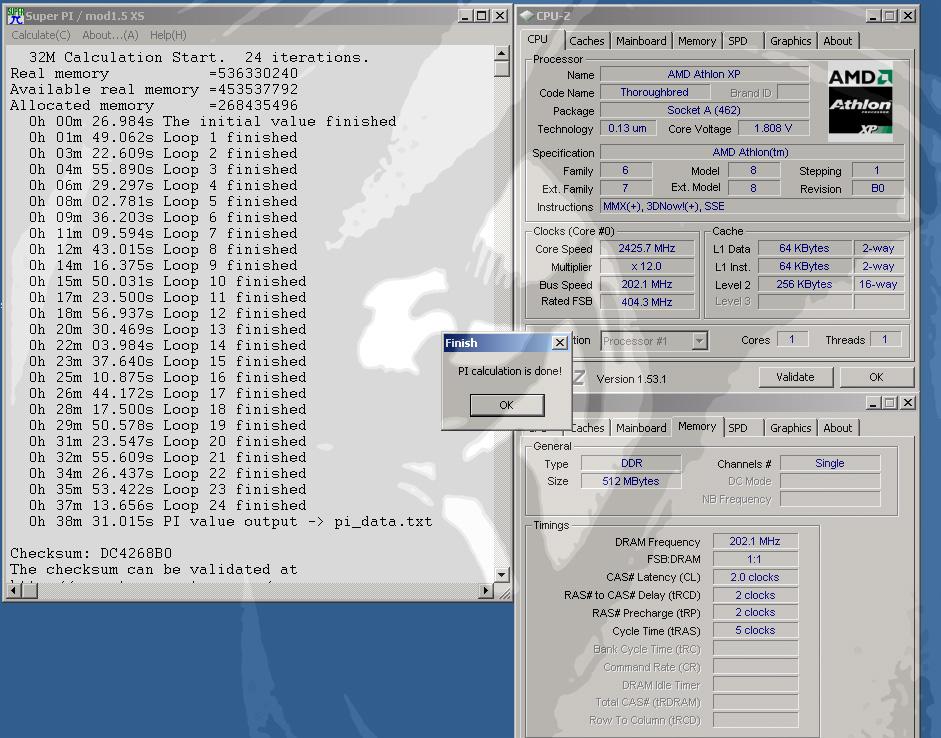Expand the Processor #1 selection dropdown
Image resolution: width=941 pixels, height=738 pixels.
[x=699, y=341]
